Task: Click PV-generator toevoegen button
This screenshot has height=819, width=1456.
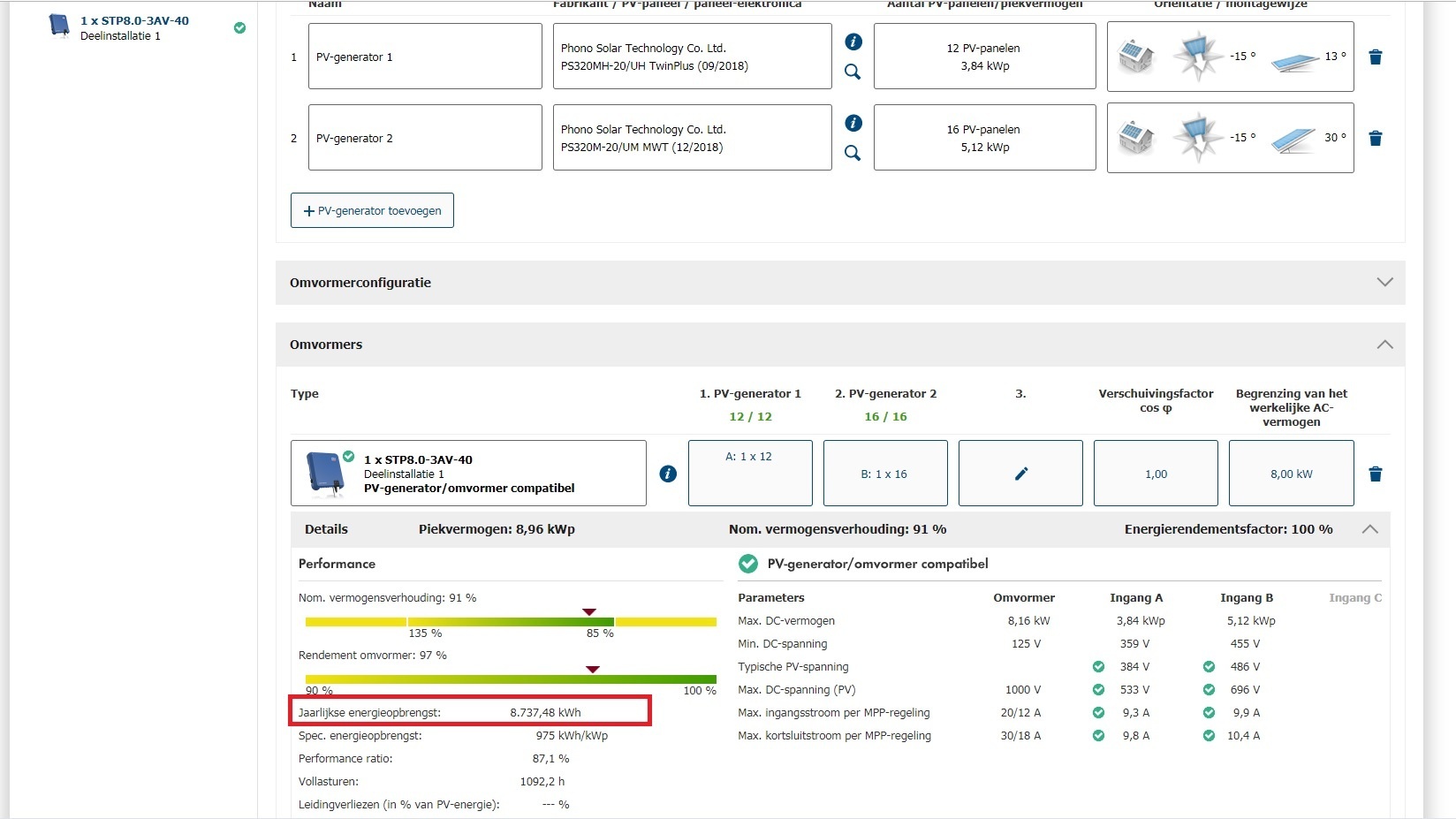Action: click(x=372, y=210)
